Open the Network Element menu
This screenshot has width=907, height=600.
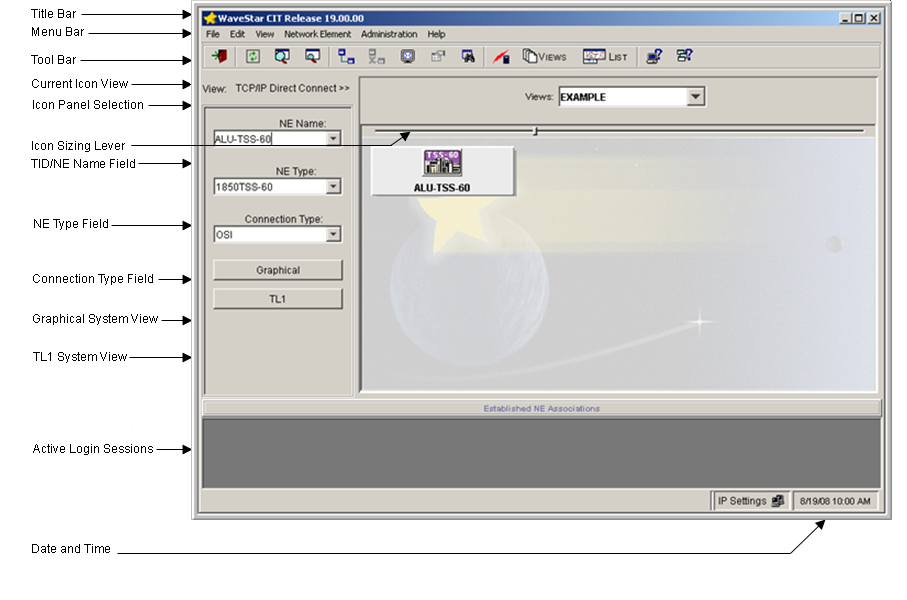[318, 34]
